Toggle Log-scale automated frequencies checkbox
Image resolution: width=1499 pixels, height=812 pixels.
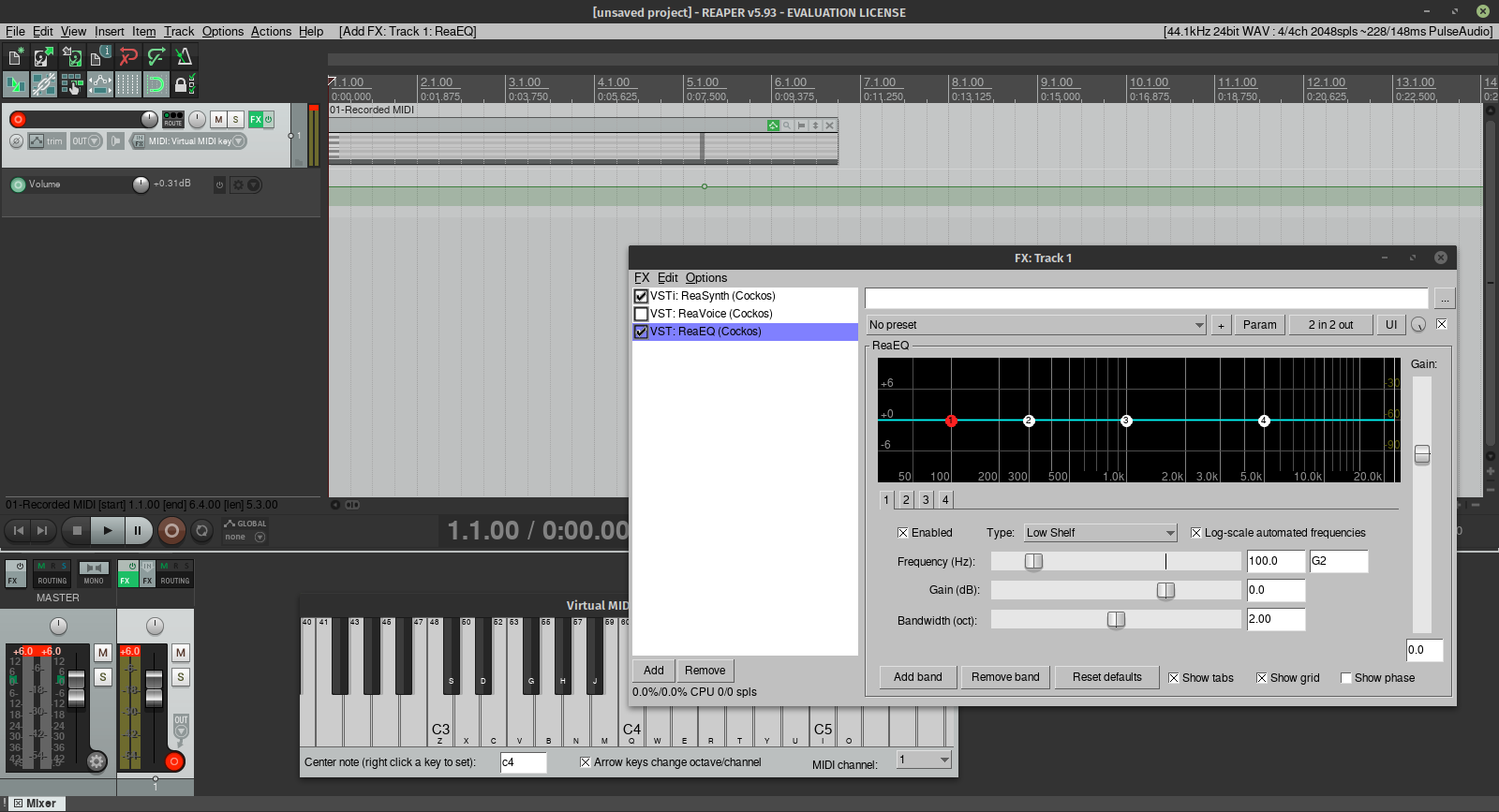[1196, 533]
